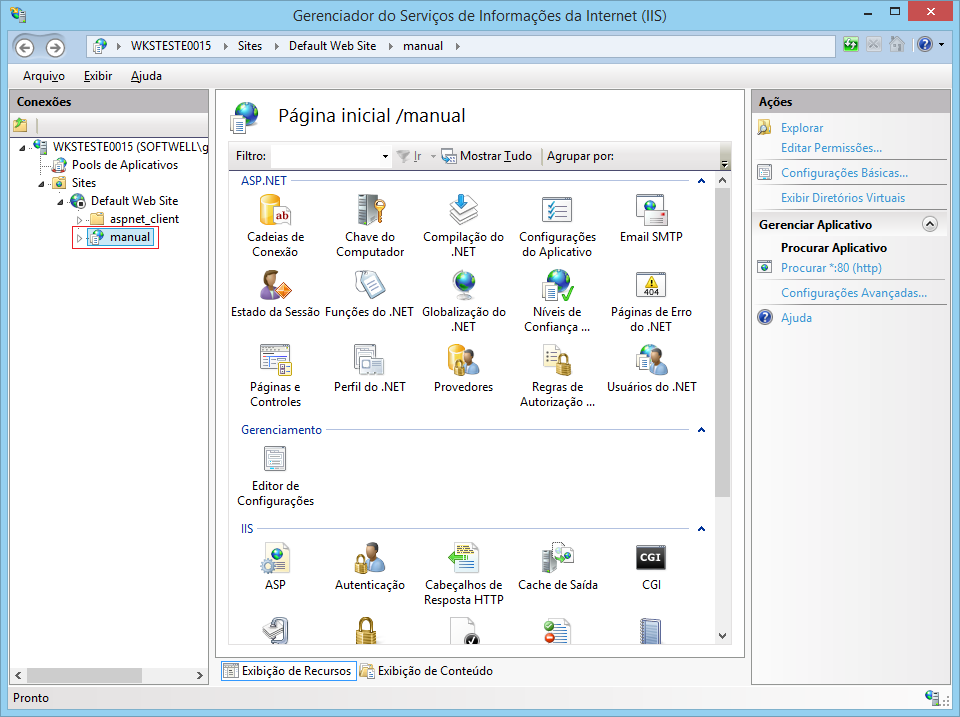This screenshot has height=717, width=960.
Task: Open Páginas de Erro do .NET icon
Action: [x=651, y=286]
